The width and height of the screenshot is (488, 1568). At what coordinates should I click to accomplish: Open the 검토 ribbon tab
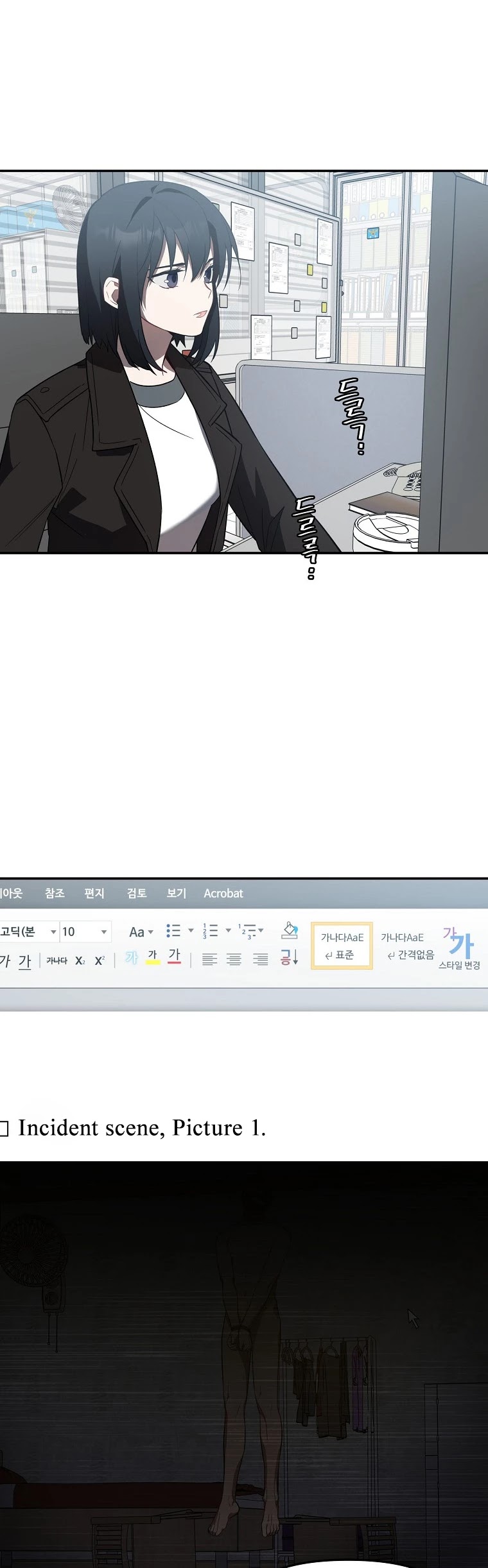pyautogui.click(x=137, y=893)
